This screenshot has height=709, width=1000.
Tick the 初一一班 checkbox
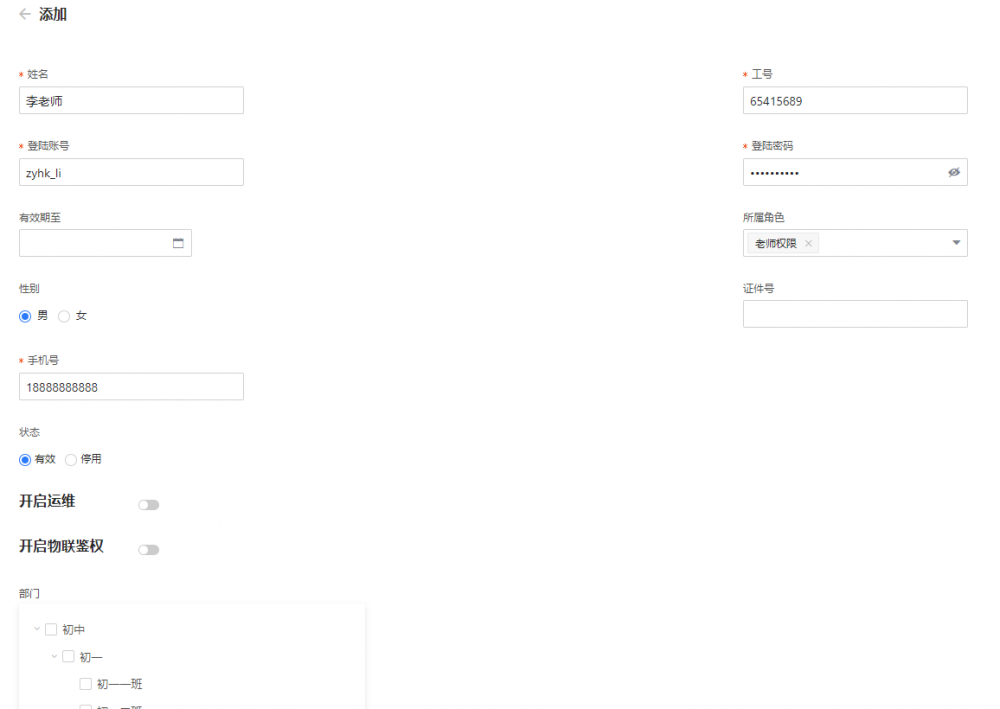pyautogui.click(x=86, y=685)
